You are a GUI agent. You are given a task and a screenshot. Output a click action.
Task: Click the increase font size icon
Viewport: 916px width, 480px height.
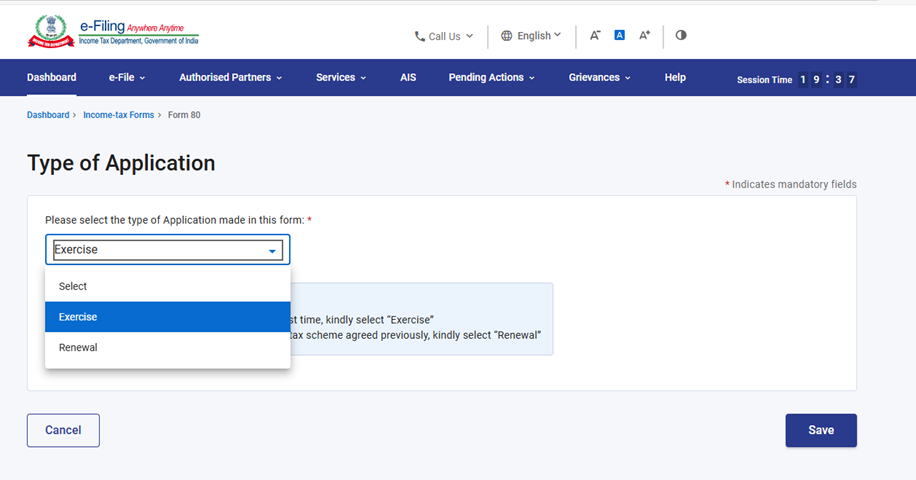coord(645,35)
